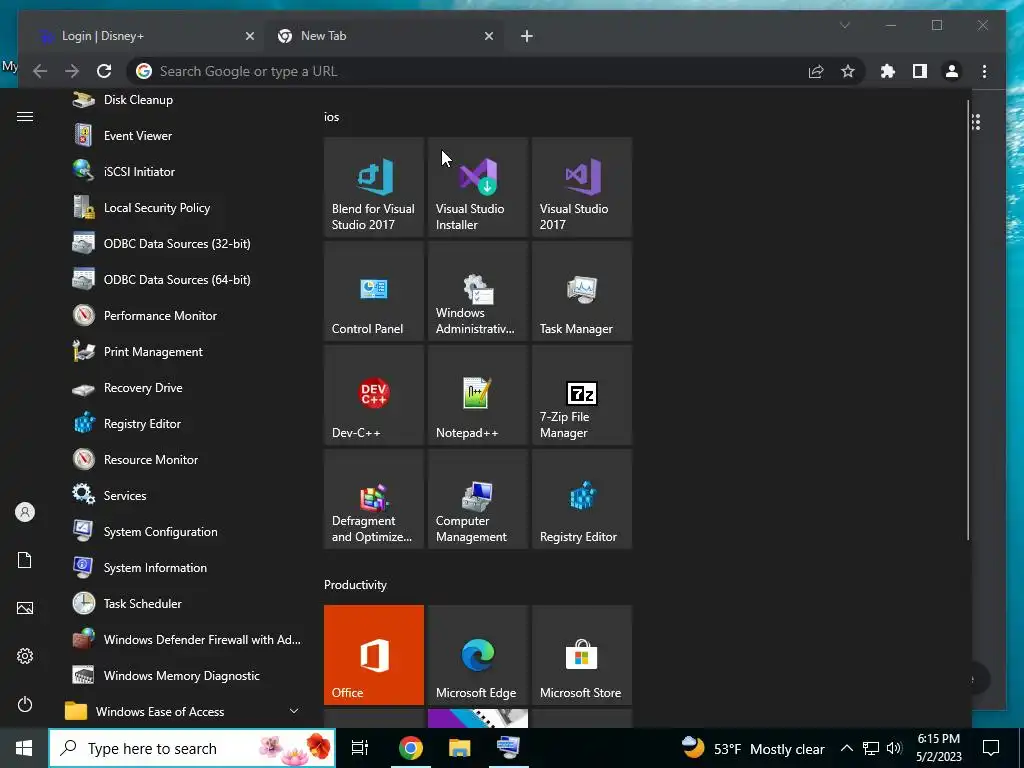Expand the Start menu hamburger button
Screen dimensions: 1024x768
click(25, 117)
